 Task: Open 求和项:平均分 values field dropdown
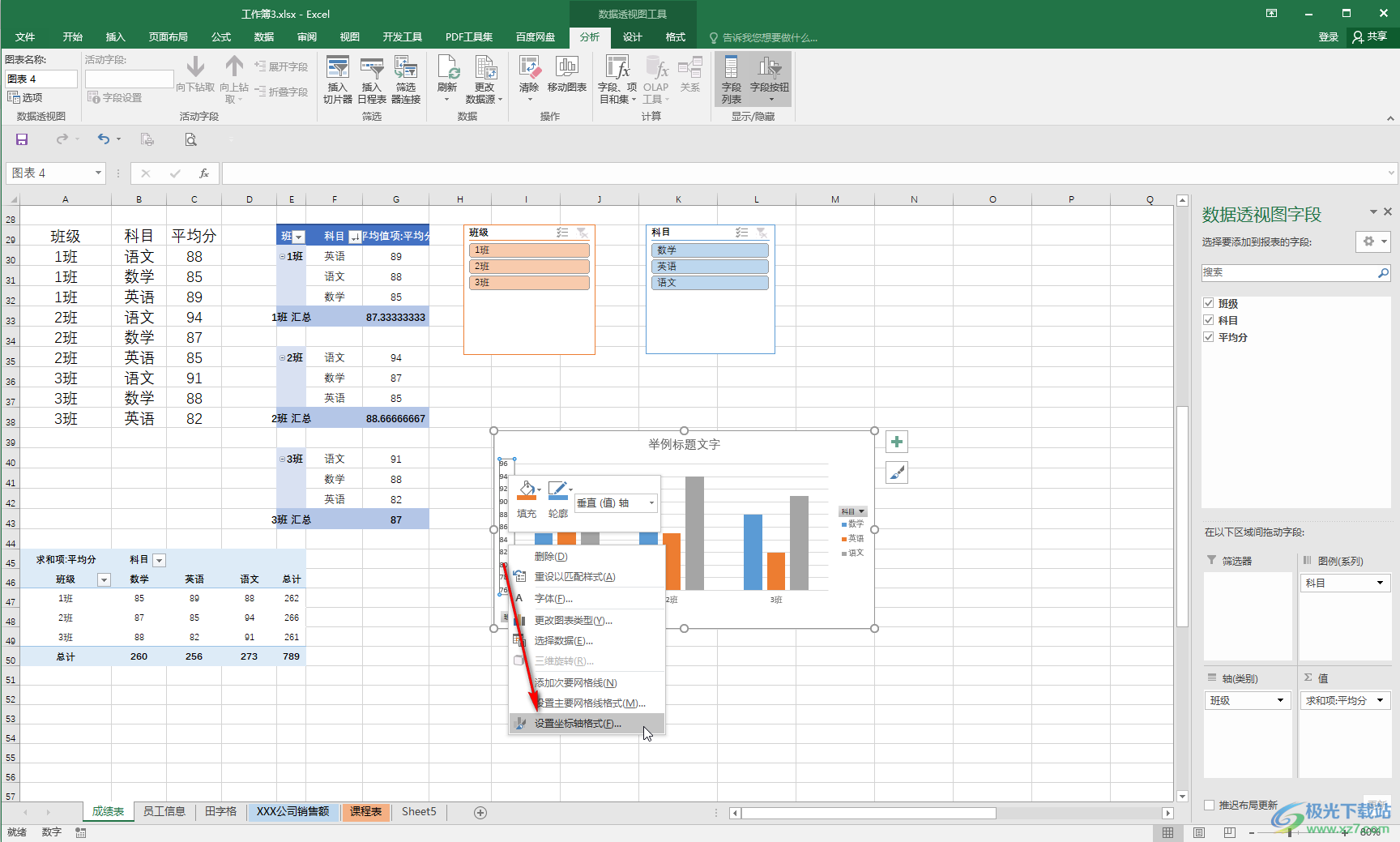(1381, 701)
